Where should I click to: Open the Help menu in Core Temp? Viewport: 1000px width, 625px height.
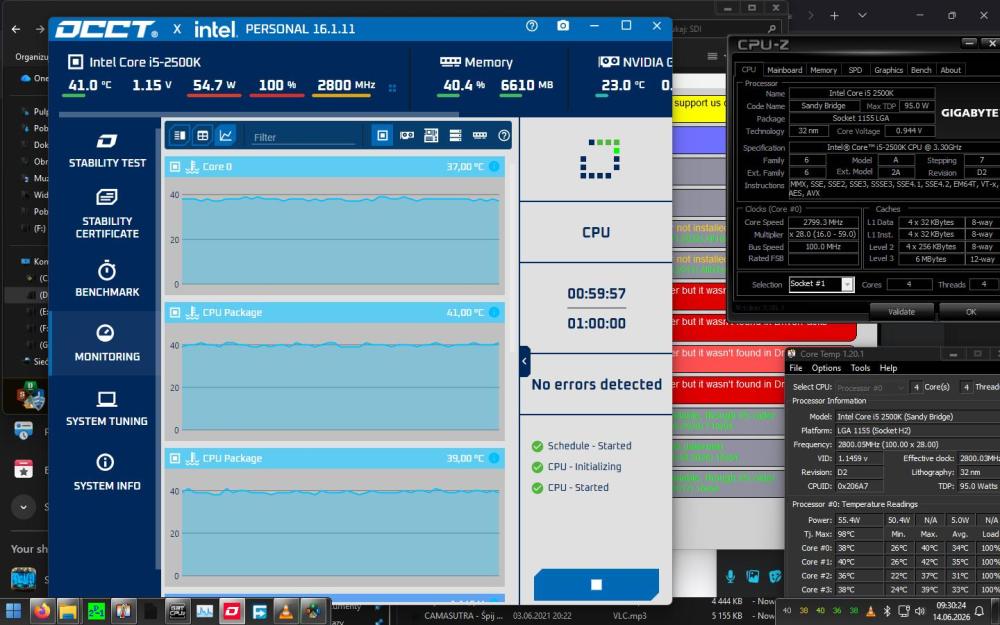point(888,368)
